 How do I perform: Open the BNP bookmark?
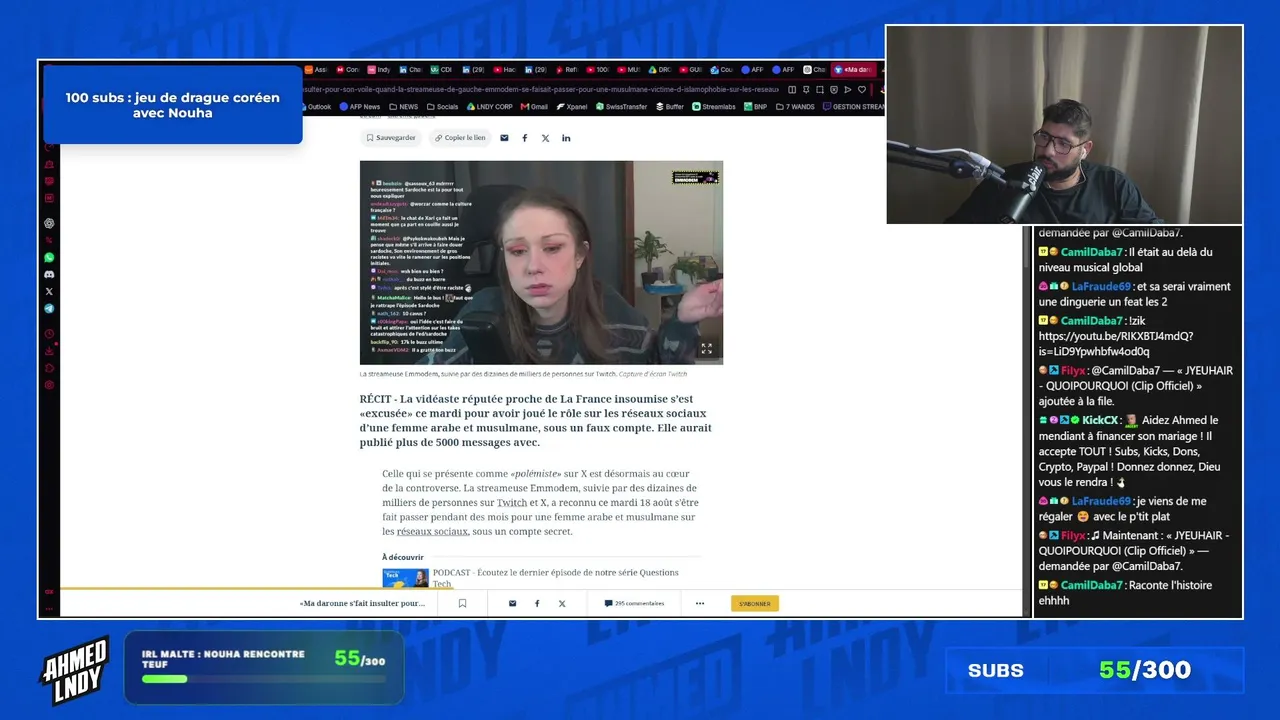point(756,106)
